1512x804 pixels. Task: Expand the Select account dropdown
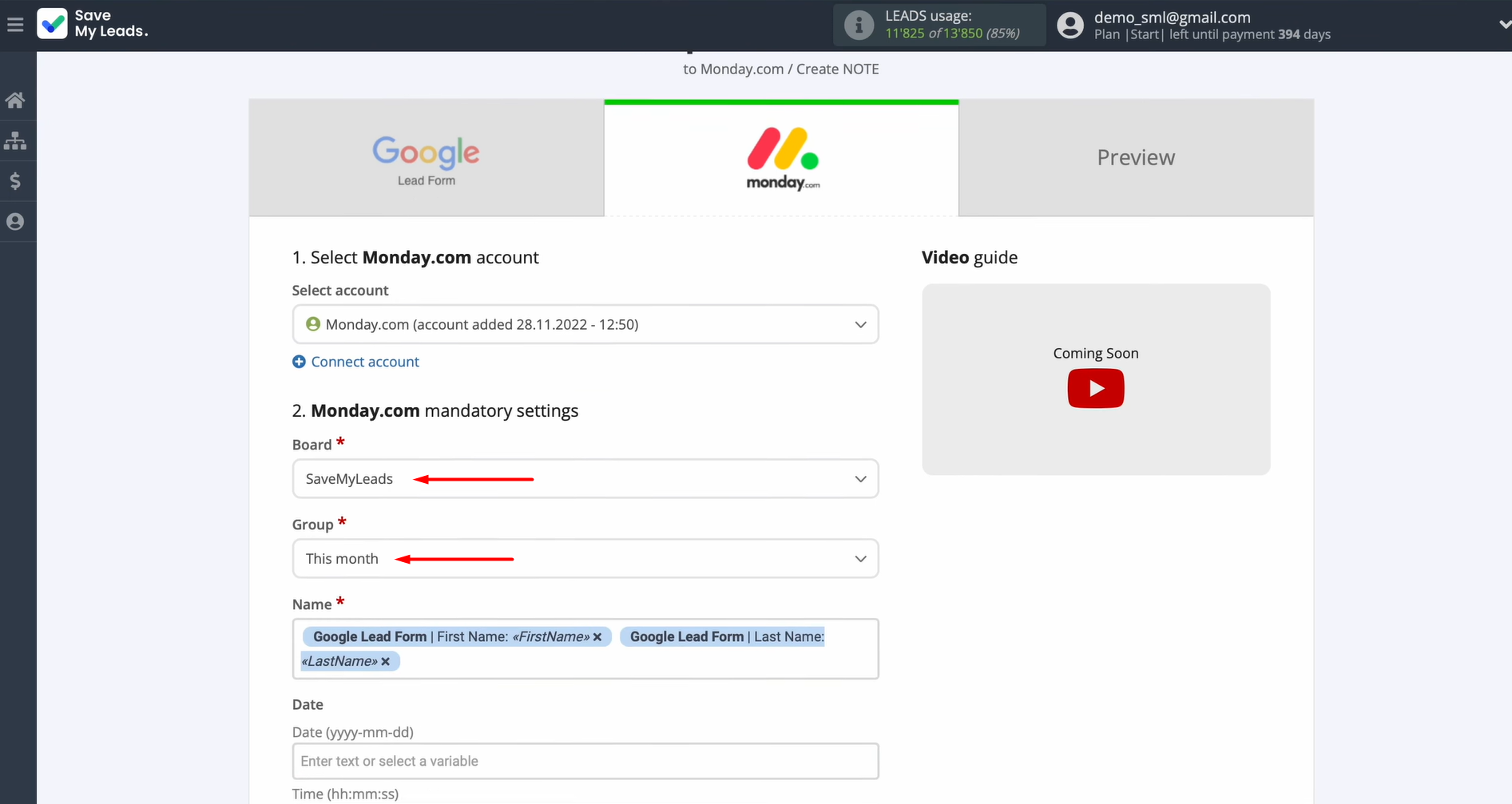click(585, 324)
